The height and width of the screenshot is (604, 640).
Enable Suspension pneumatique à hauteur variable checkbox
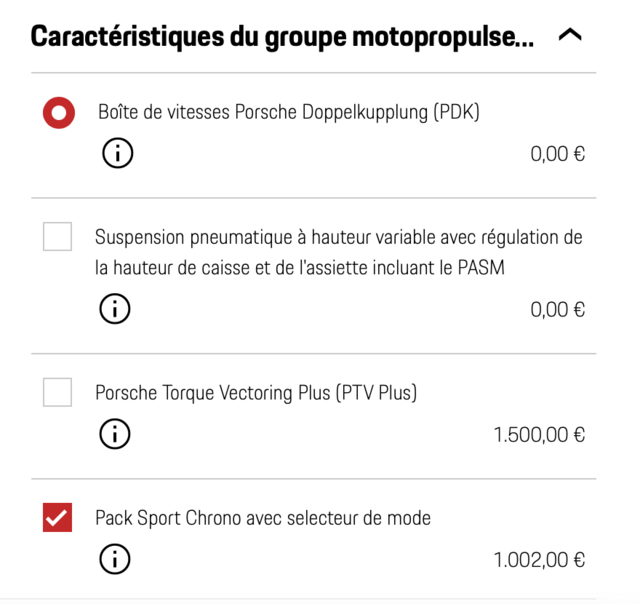pyautogui.click(x=58, y=237)
